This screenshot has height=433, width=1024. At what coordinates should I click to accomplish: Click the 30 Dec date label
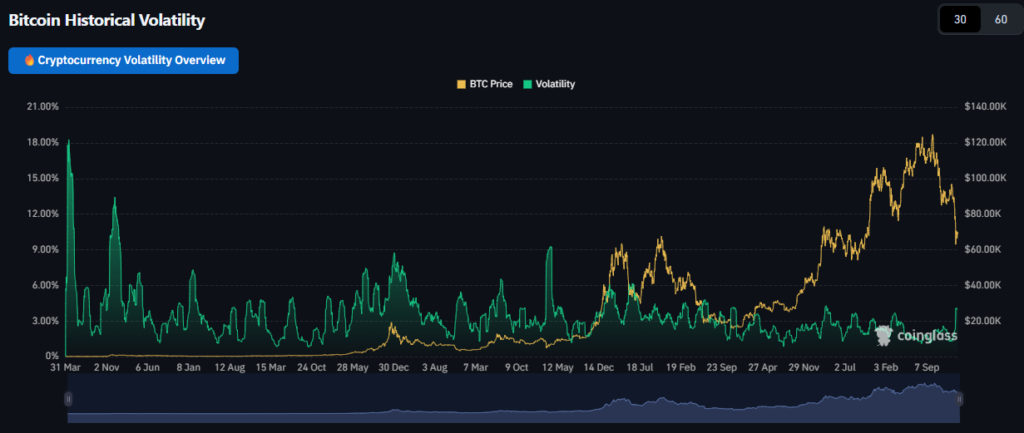[x=391, y=368]
